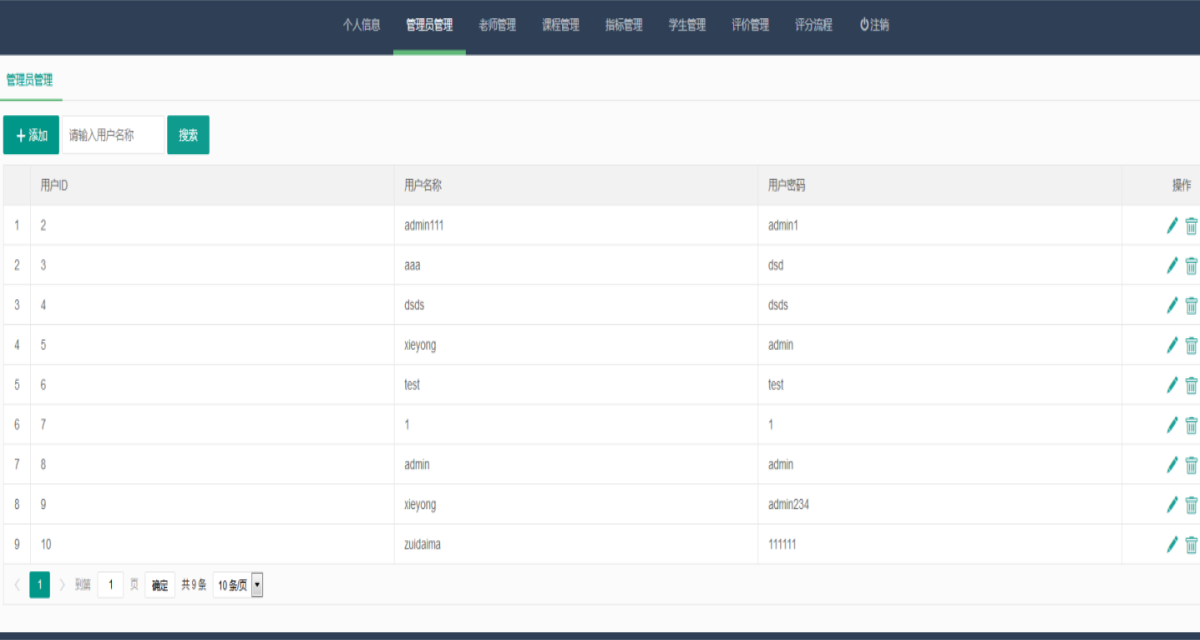Image resolution: width=1200 pixels, height=640 pixels.
Task: Open 个人信息 in the top navigation
Action: (362, 26)
